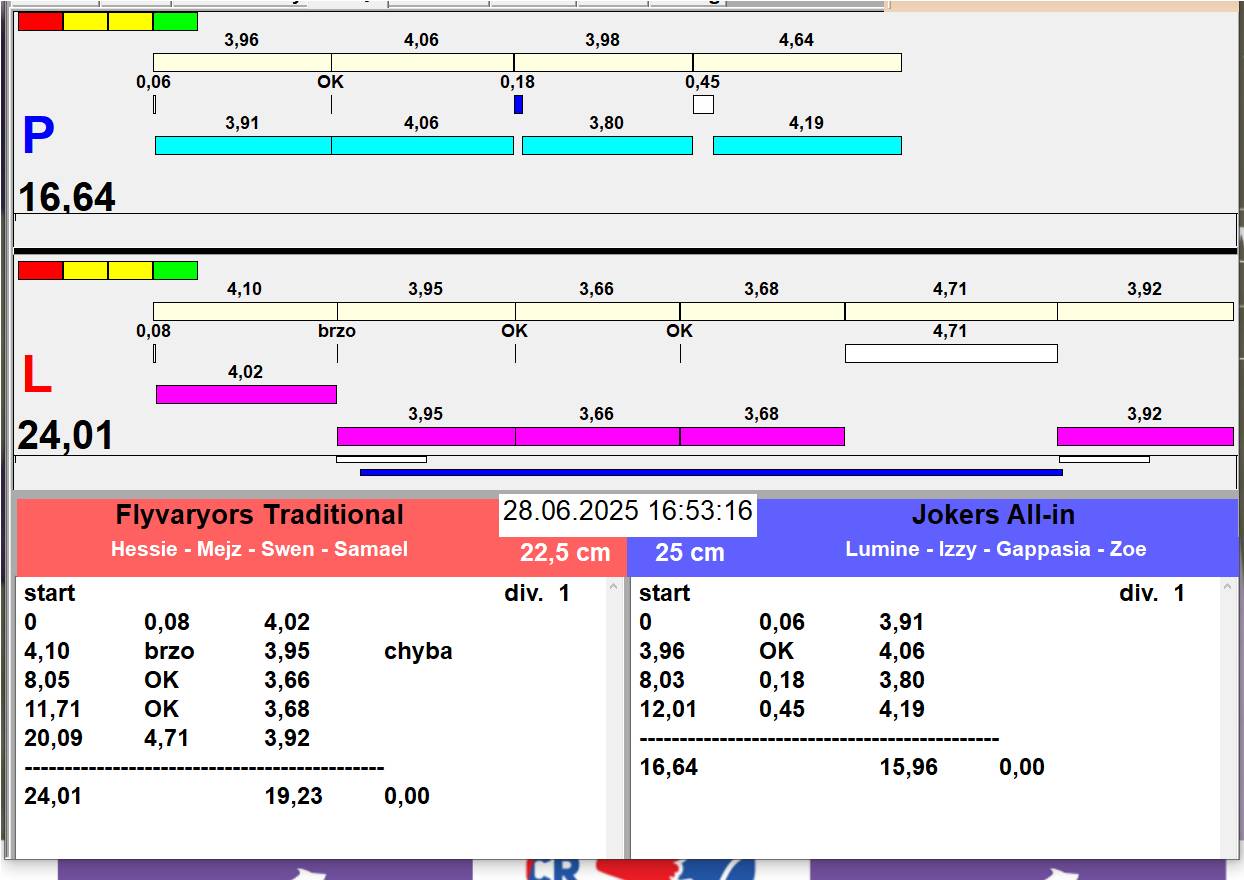Select the cyan 4,19 run bar
Screen dimensions: 1244x880
(x=807, y=145)
